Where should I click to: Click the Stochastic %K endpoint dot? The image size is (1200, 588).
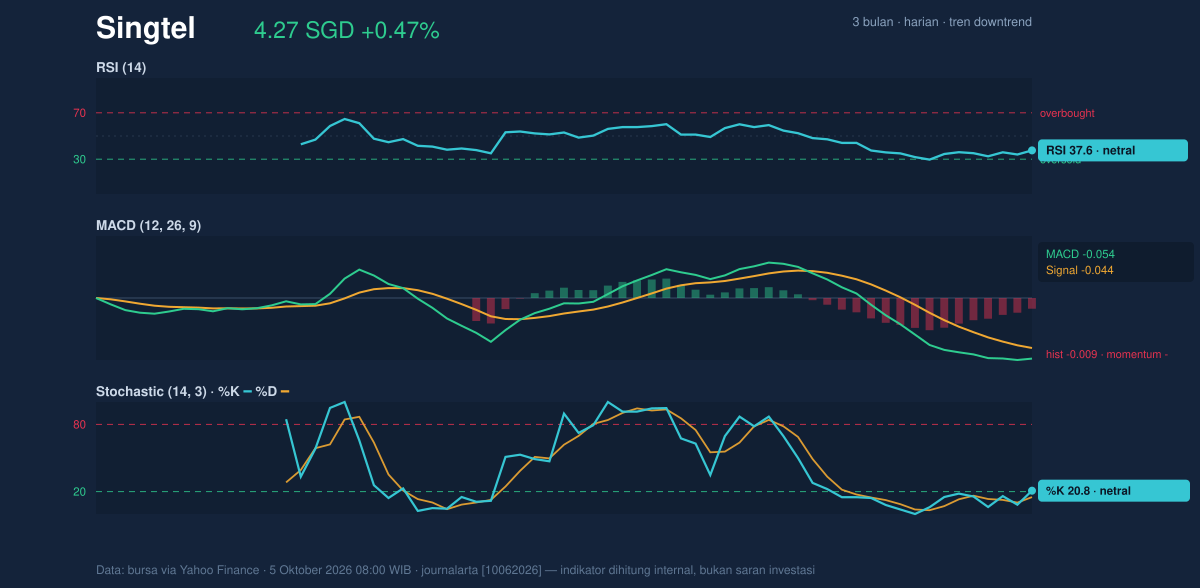(x=1032, y=491)
